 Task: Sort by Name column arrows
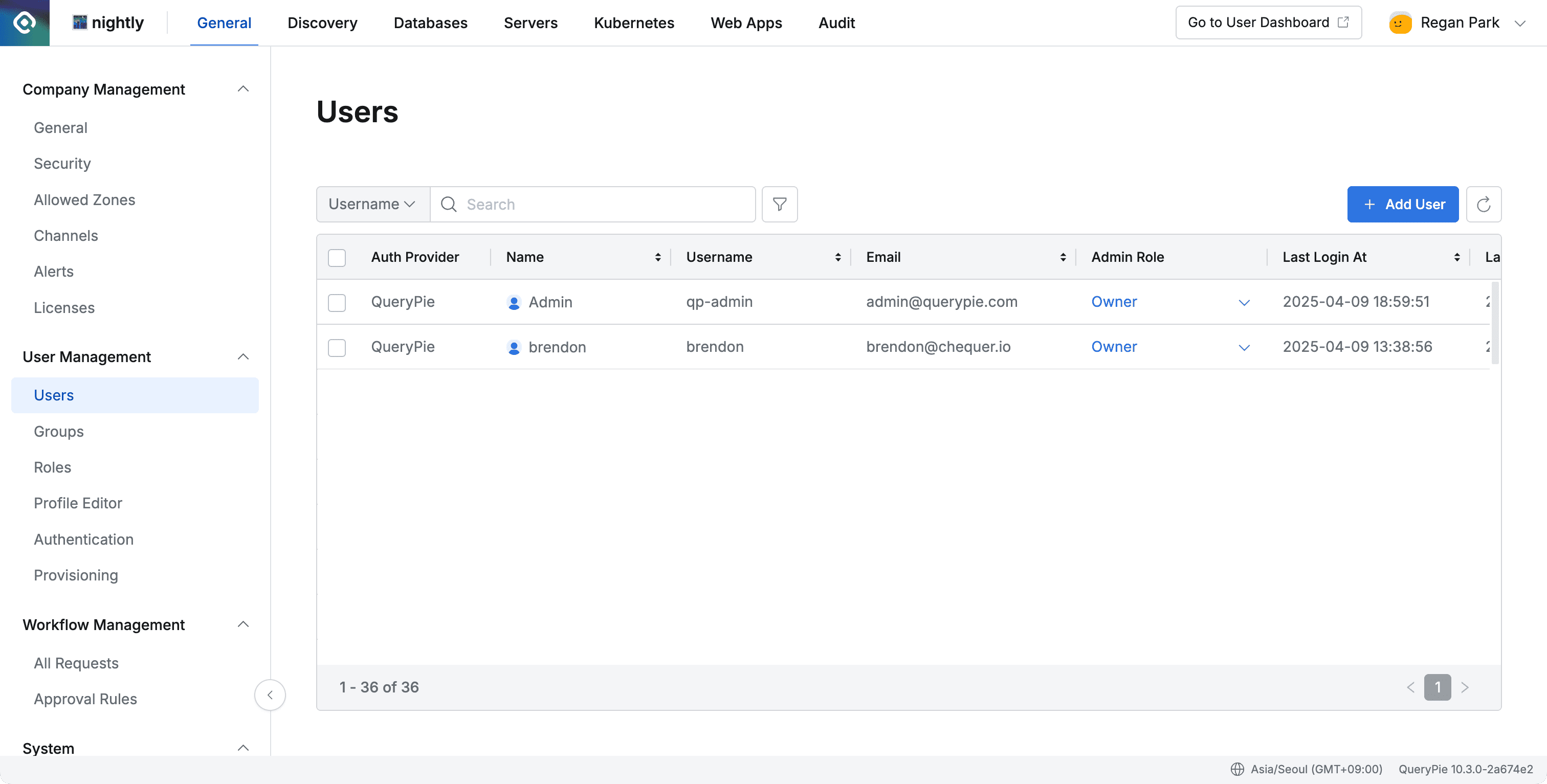(657, 258)
